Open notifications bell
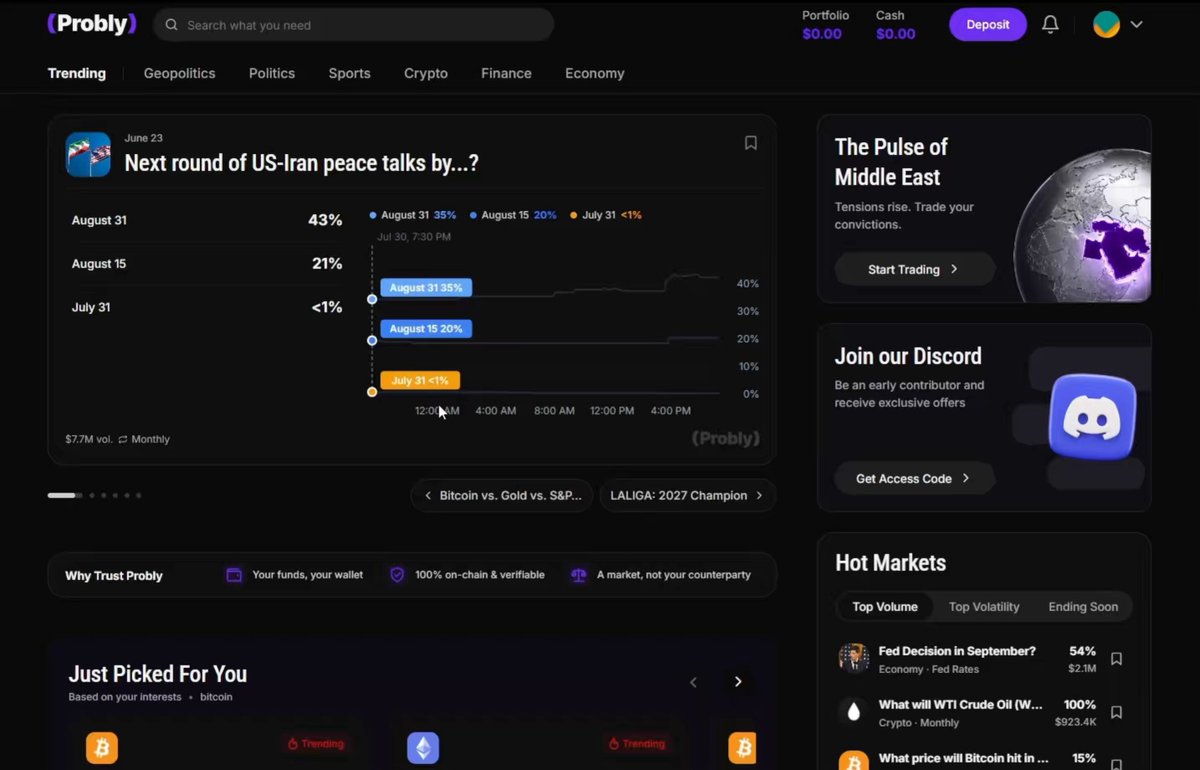The height and width of the screenshot is (770, 1200). (x=1050, y=25)
